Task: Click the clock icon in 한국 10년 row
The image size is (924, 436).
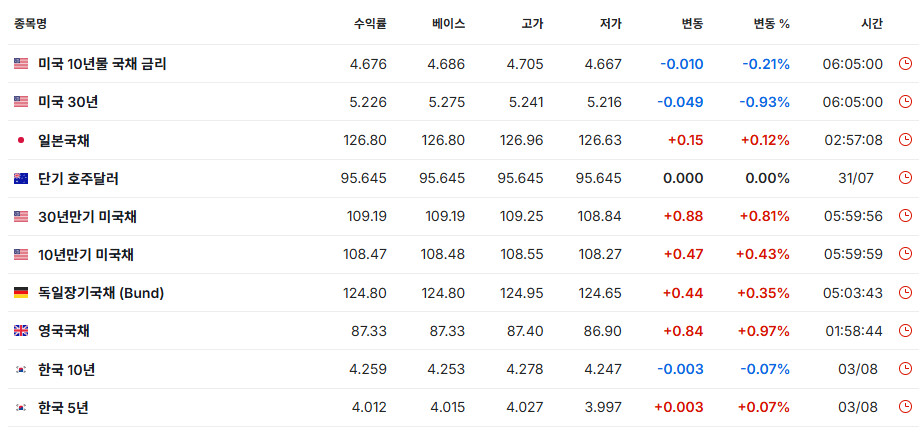Action: (905, 369)
